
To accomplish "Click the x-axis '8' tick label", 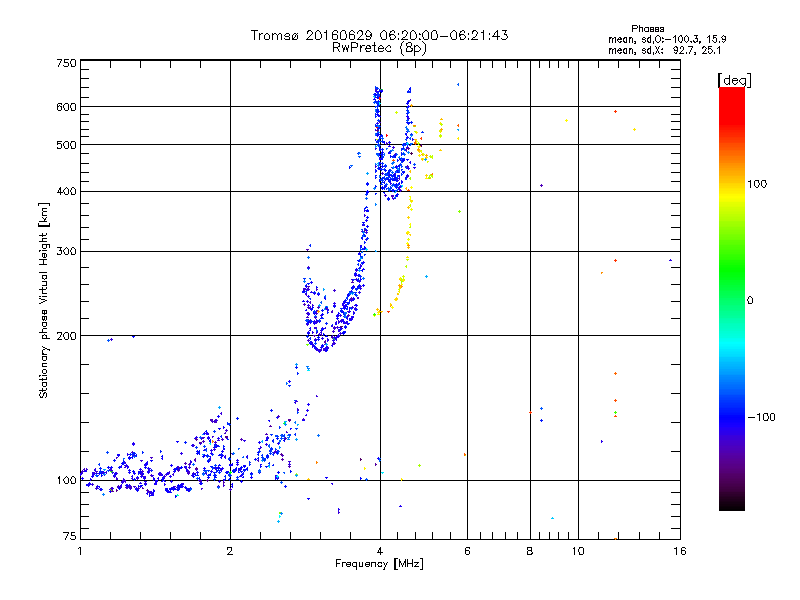I will pyautogui.click(x=530, y=551).
